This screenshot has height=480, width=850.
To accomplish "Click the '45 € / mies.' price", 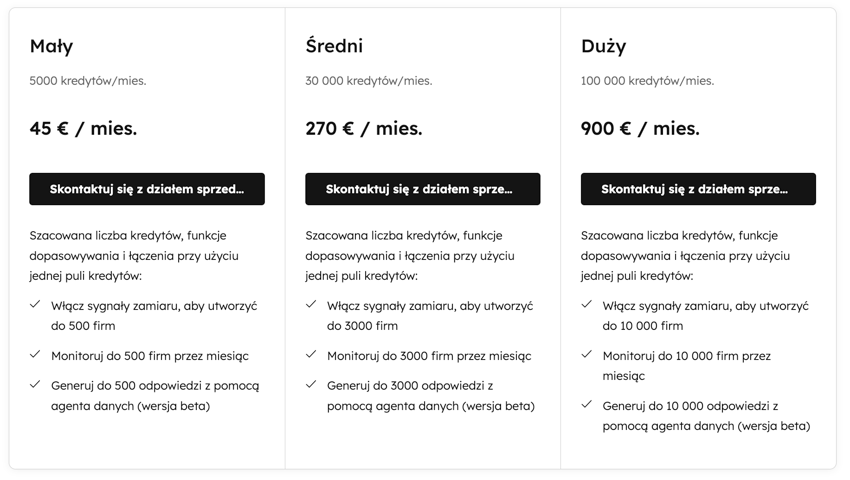I will 83,128.
